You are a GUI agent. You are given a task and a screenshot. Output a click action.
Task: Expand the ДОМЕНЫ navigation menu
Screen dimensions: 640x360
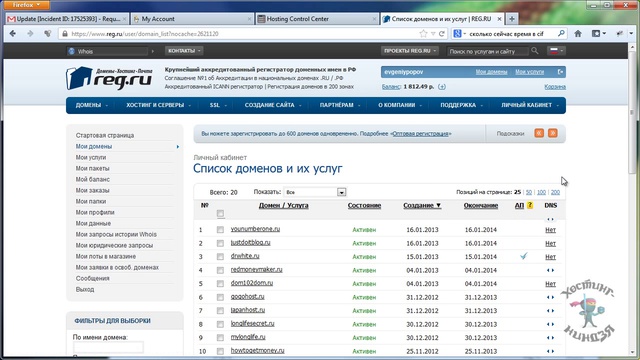tap(91, 105)
